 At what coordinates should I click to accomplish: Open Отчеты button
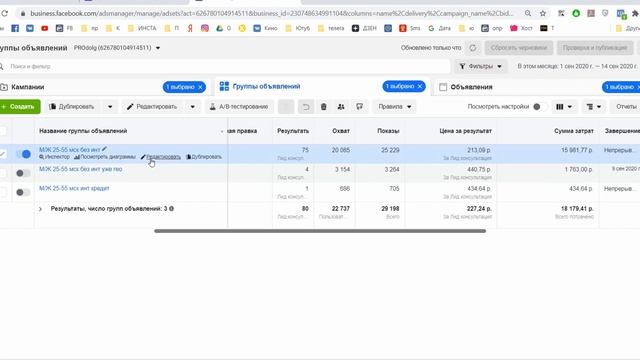[626, 107]
